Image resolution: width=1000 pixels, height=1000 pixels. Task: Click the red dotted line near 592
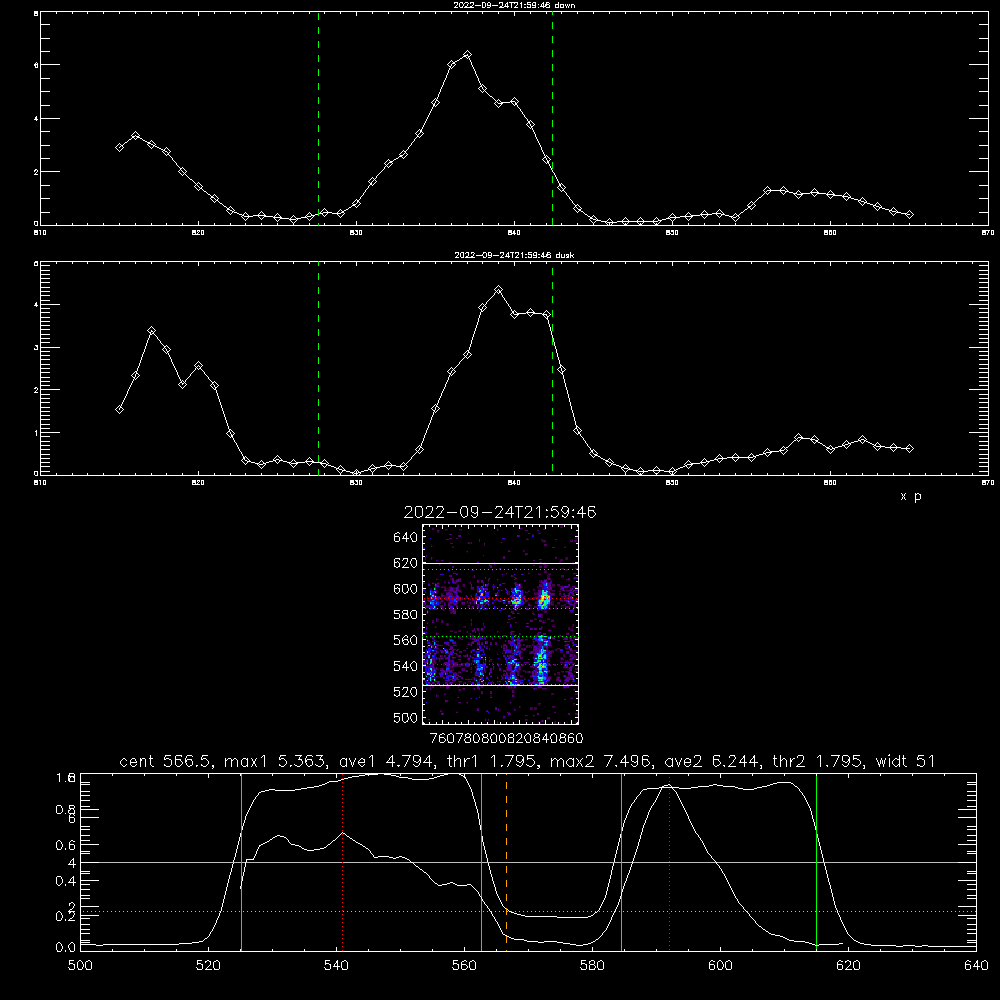point(670,864)
